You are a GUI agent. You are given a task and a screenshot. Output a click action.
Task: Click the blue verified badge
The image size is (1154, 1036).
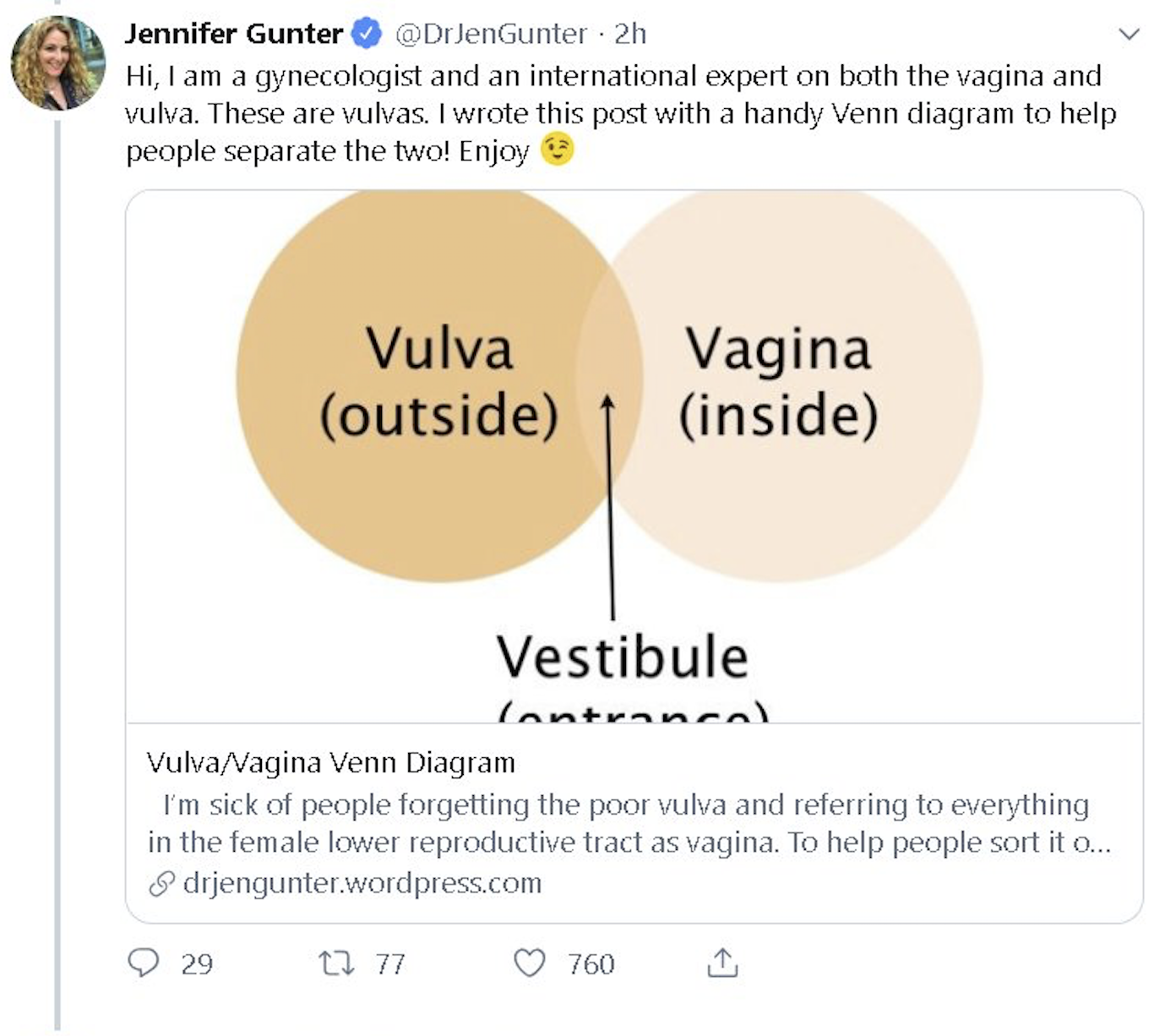click(367, 34)
